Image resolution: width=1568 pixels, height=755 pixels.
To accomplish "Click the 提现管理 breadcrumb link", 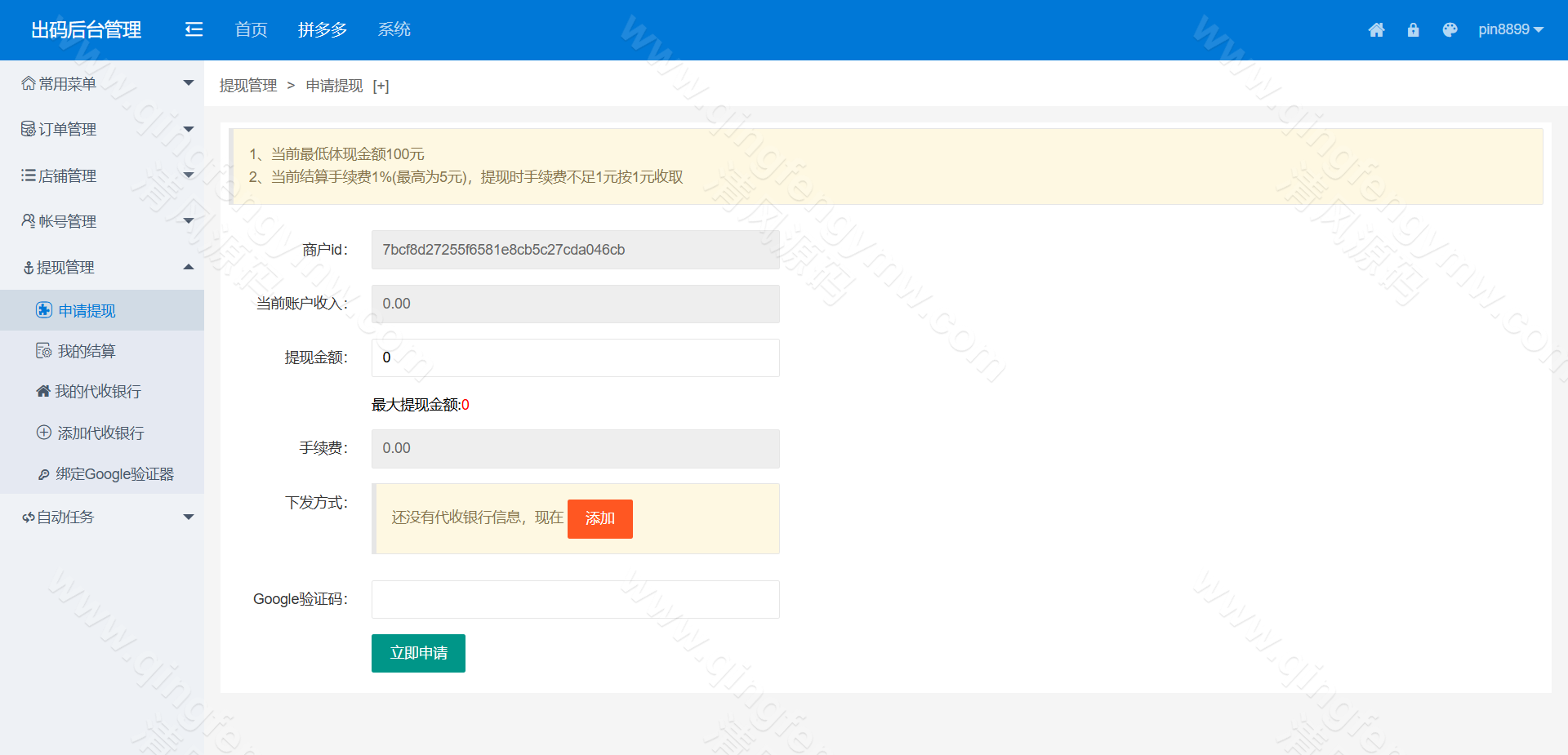I will tap(247, 85).
